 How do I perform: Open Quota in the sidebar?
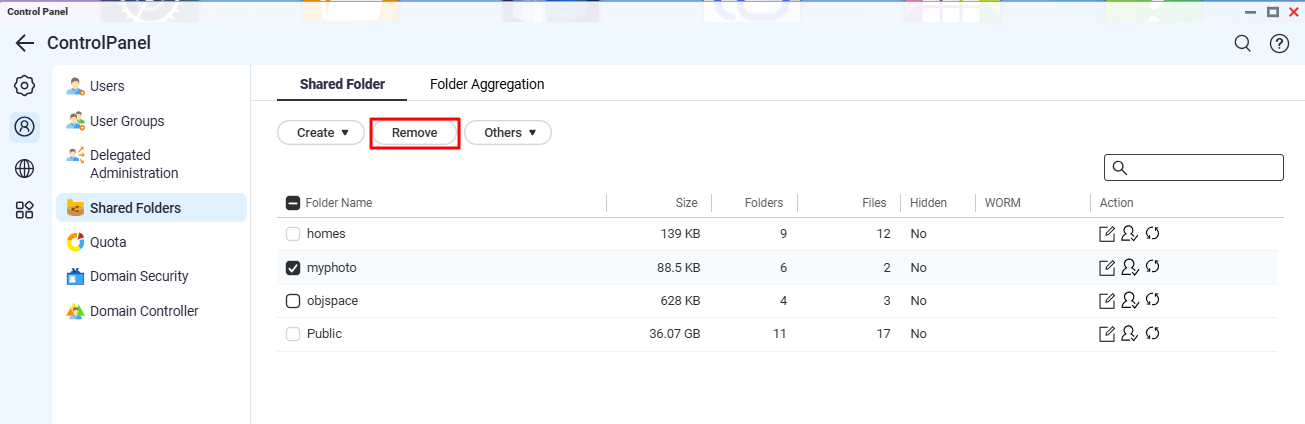coord(108,242)
